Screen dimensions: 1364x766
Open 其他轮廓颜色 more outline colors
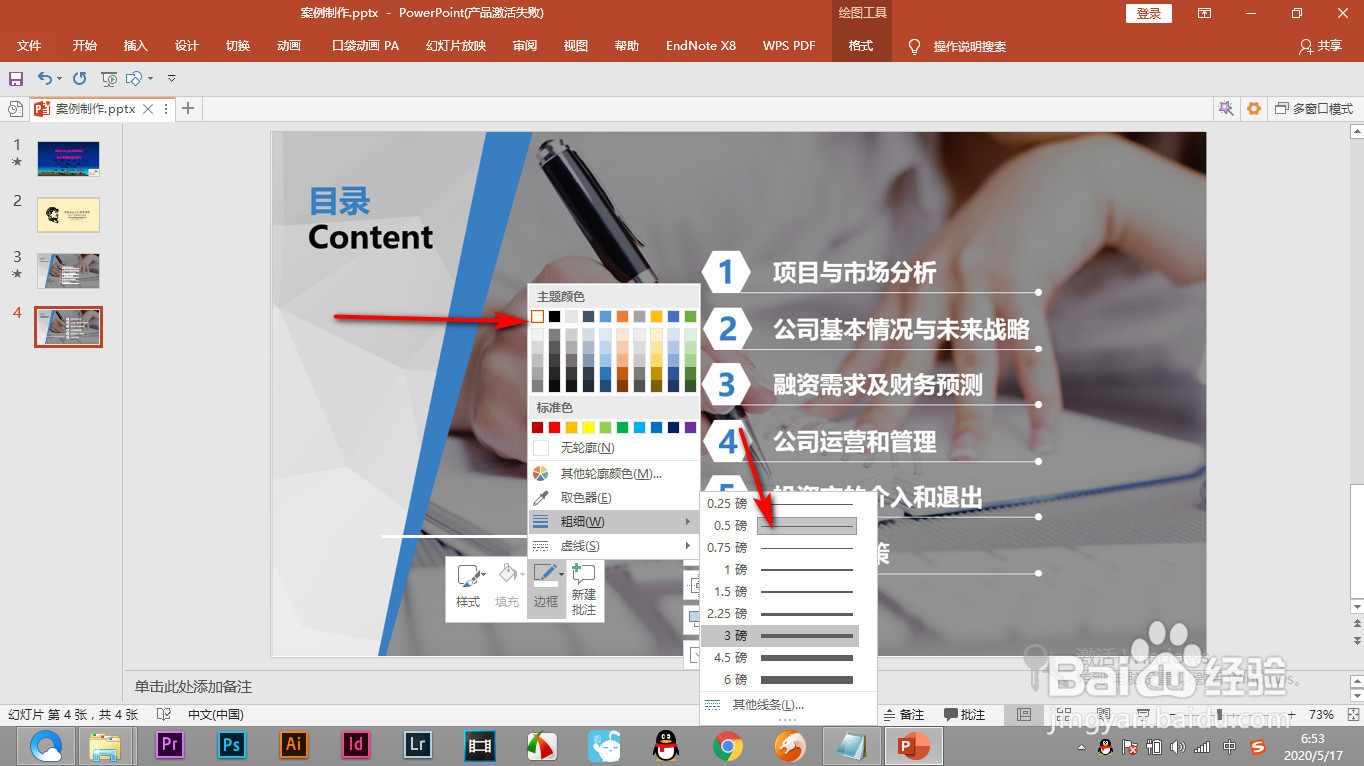(x=612, y=473)
